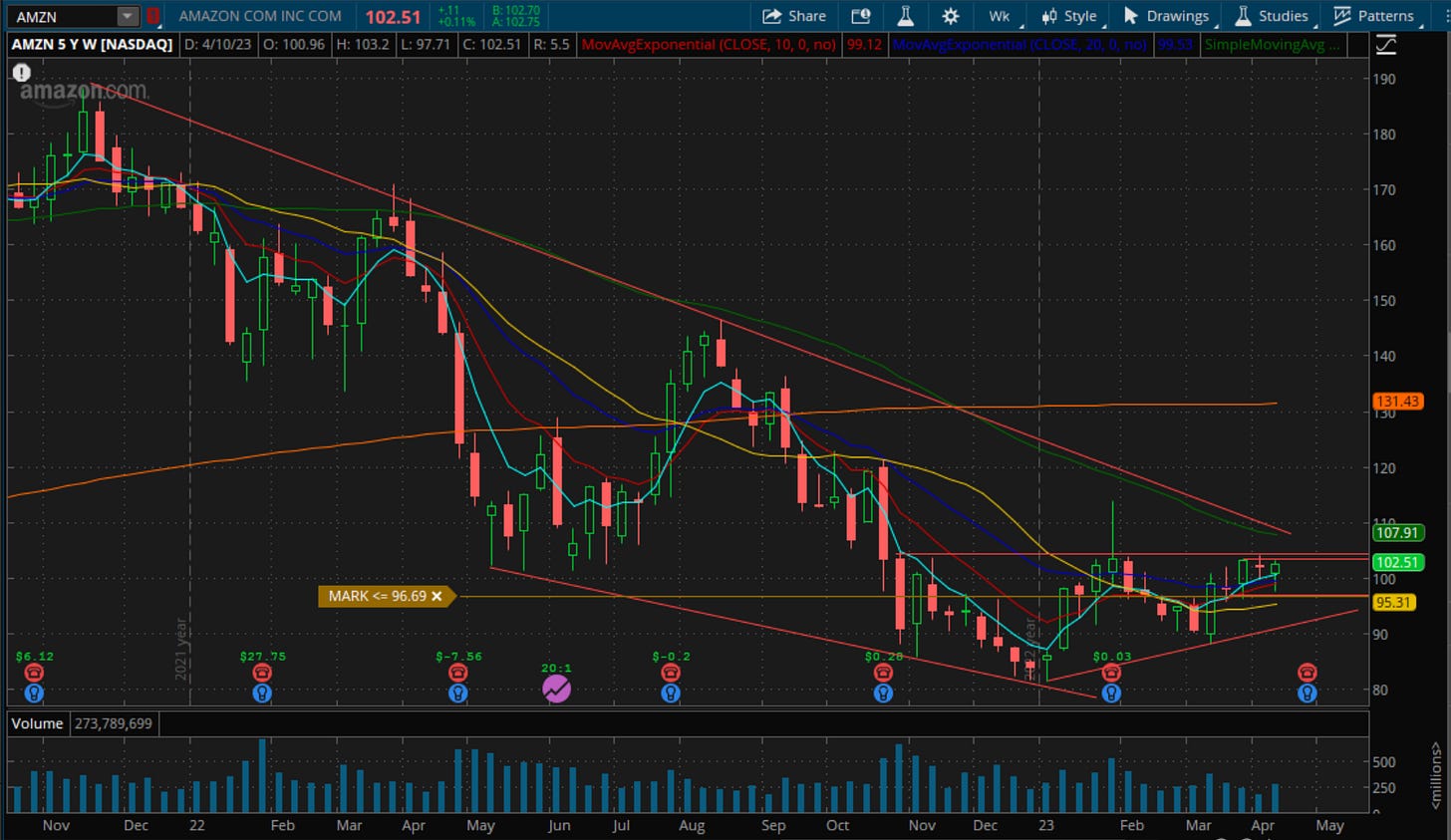This screenshot has height=840, width=1451.
Task: Click the upcoming earnings lightbulb icon near May
Action: click(1307, 692)
